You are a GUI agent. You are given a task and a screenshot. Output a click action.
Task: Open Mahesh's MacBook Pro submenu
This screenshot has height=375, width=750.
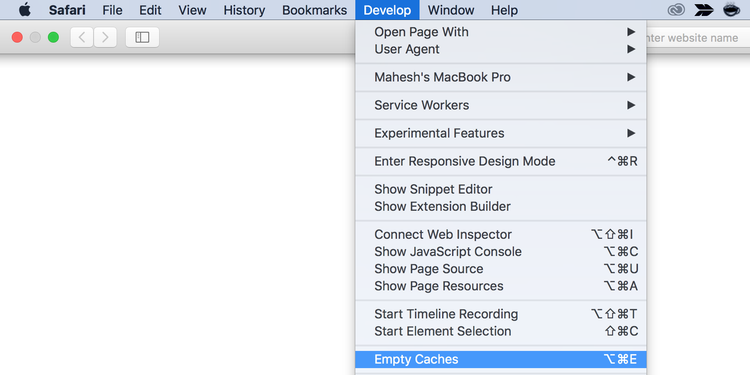tap(501, 77)
